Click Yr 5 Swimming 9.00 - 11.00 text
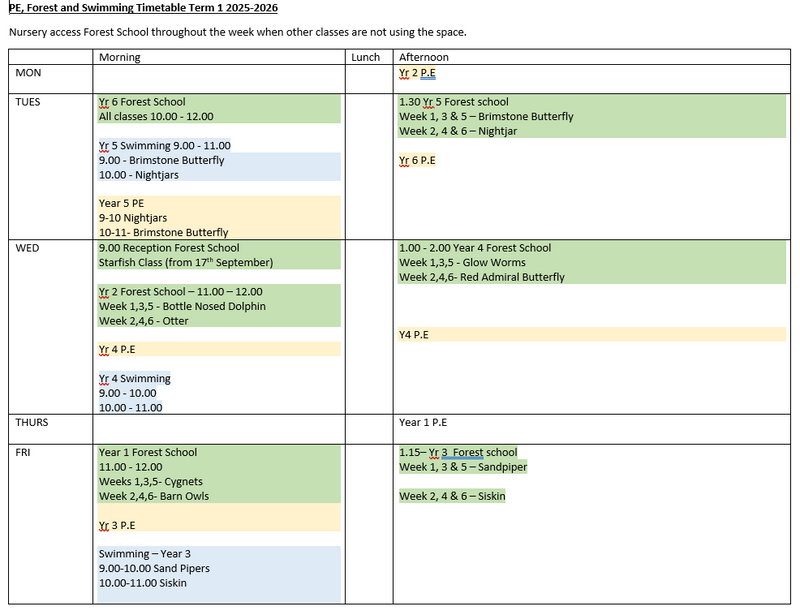 (164, 145)
